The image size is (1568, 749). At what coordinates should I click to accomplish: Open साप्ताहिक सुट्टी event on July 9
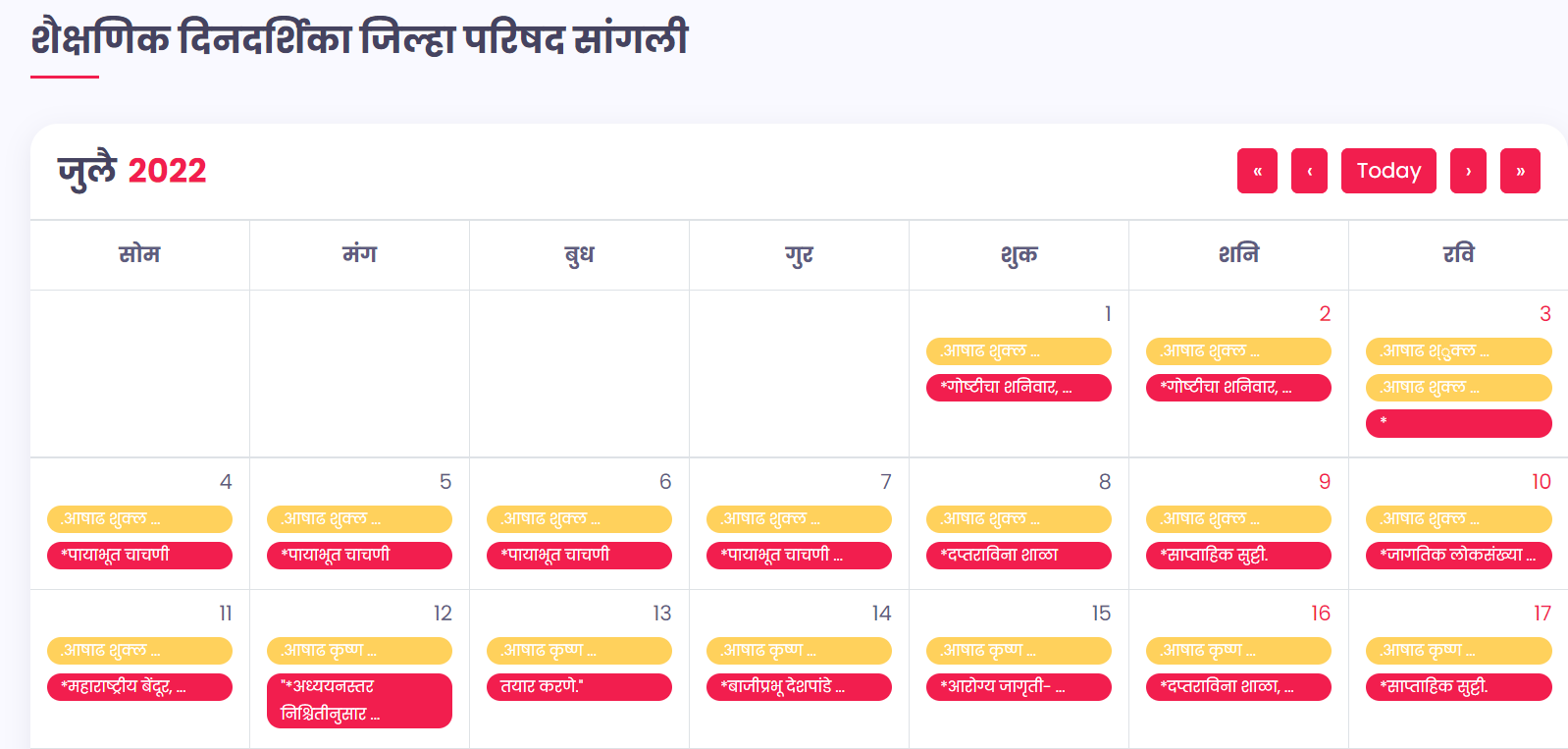[x=1238, y=555]
